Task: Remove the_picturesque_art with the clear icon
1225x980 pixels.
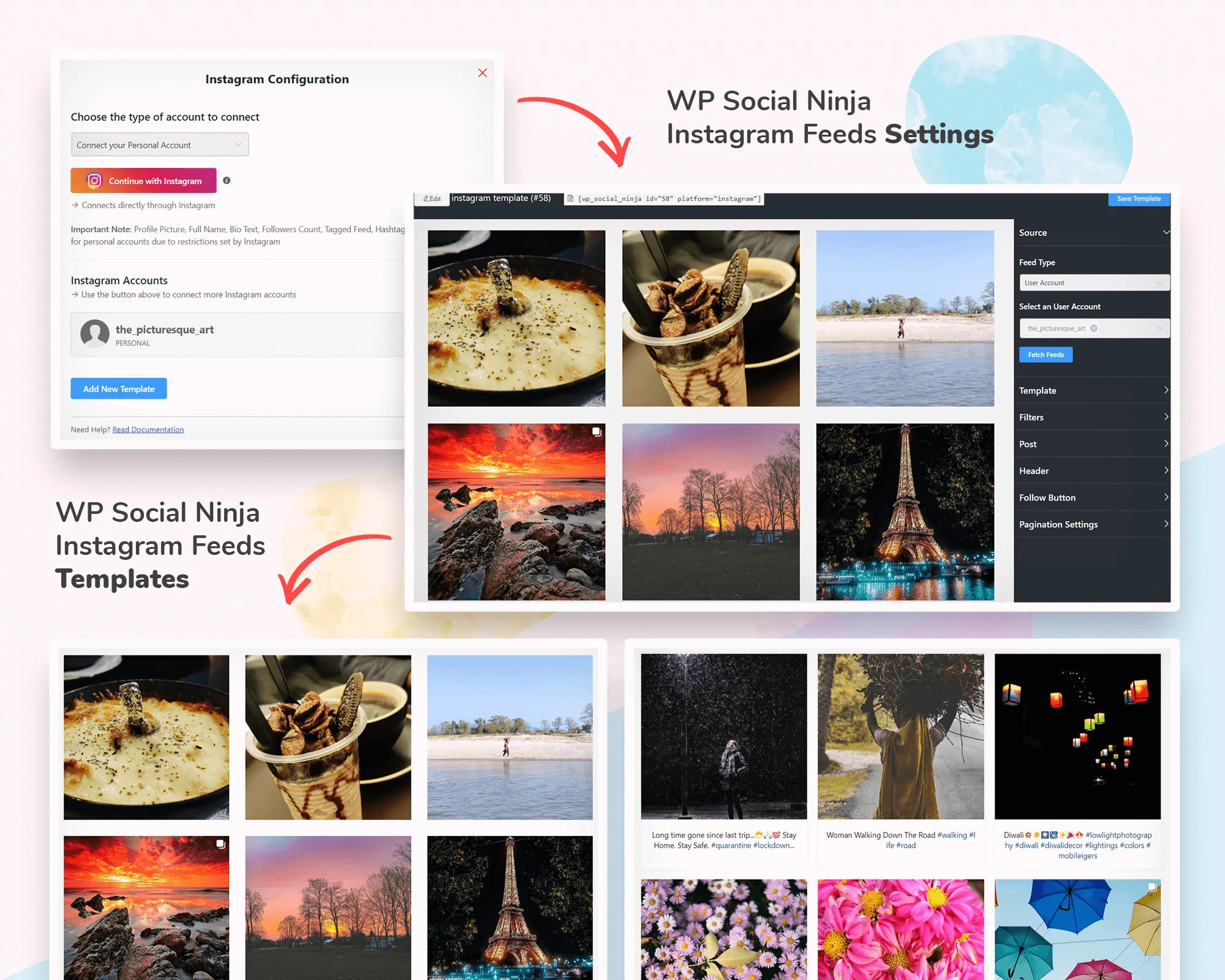Action: 1095,328
